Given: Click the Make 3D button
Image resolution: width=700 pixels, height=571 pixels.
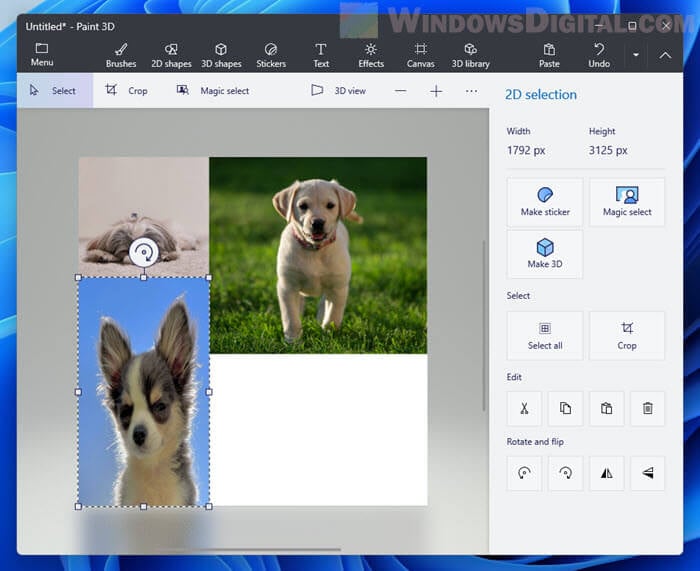Looking at the screenshot, I should click(545, 254).
